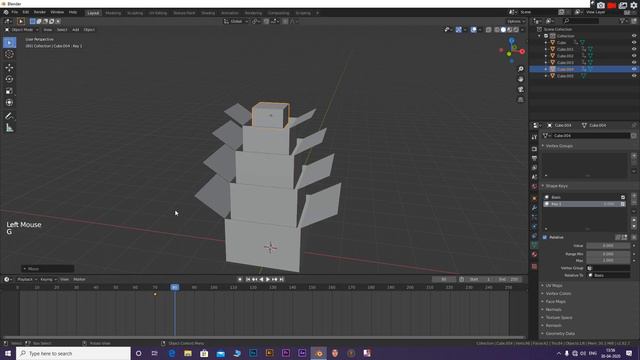640x360 pixels.
Task: Select the Move tool in viewport toolbar
Action: (9, 68)
